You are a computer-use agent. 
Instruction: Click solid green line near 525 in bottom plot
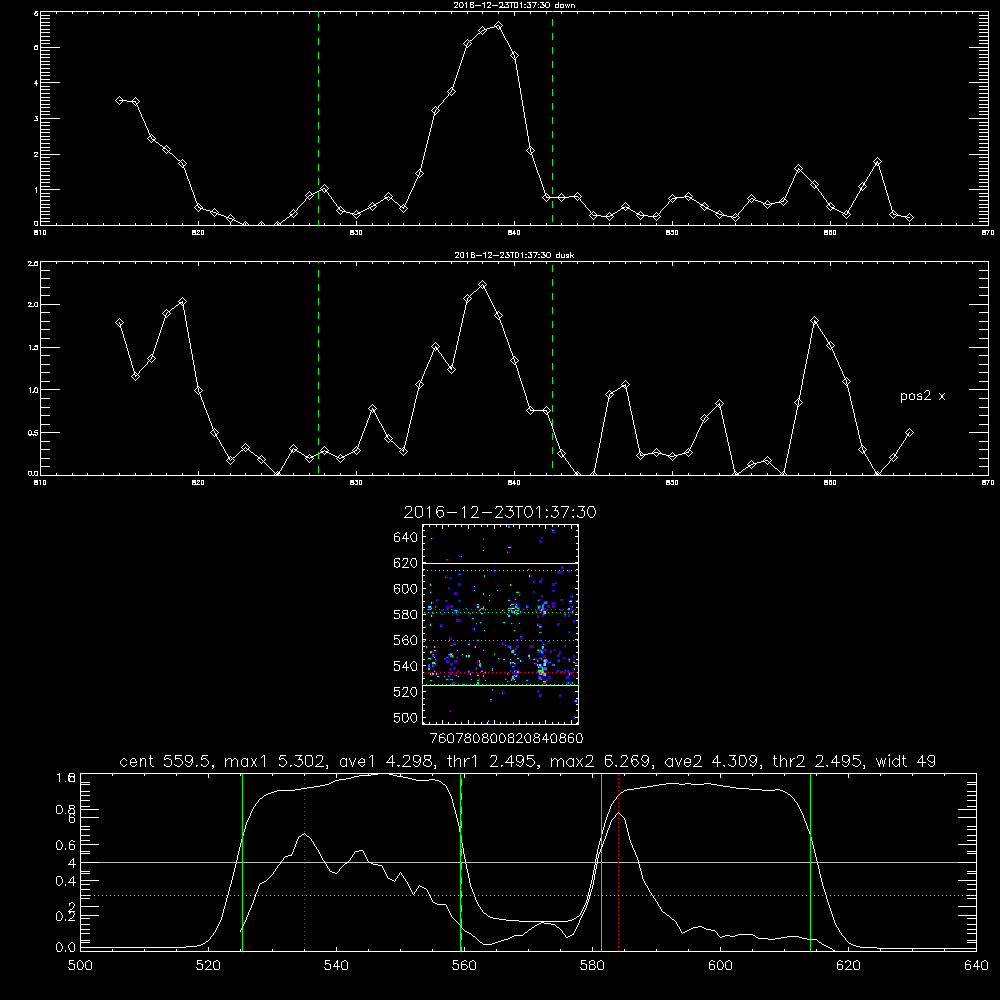coord(242,862)
